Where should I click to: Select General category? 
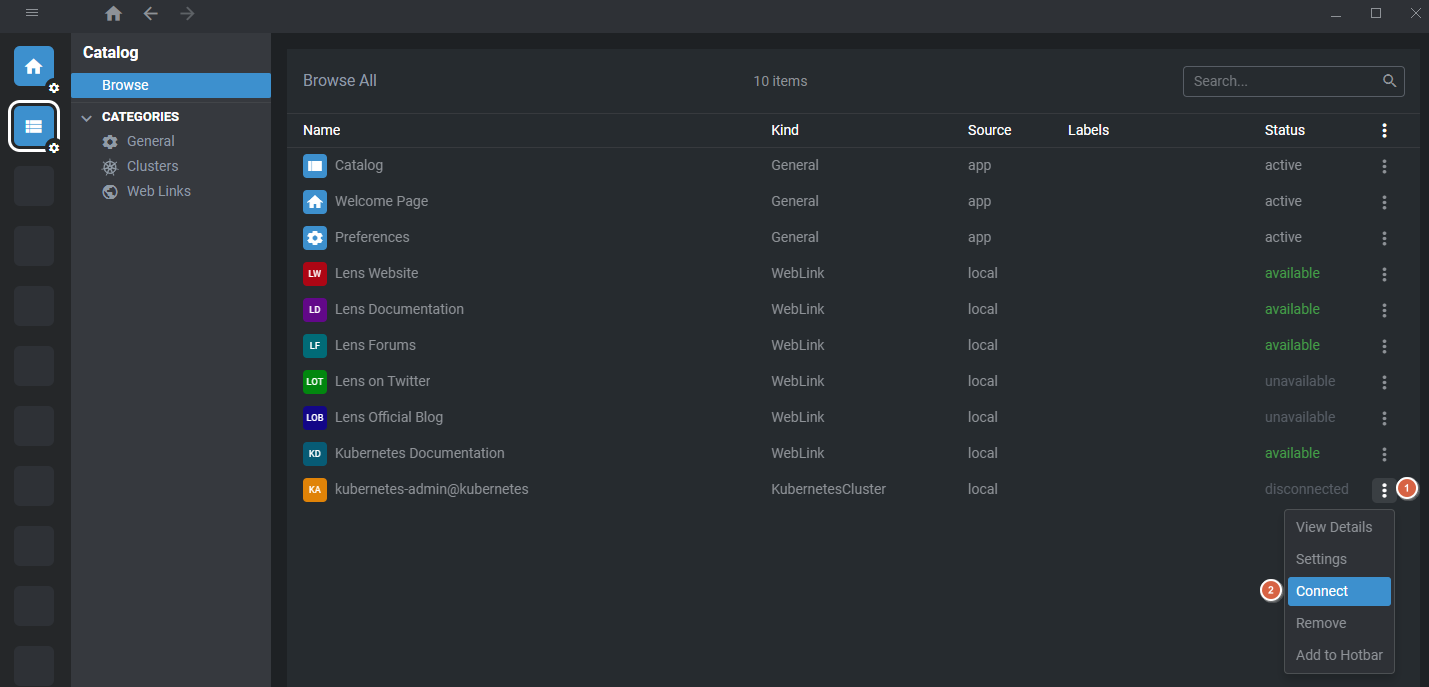point(150,141)
